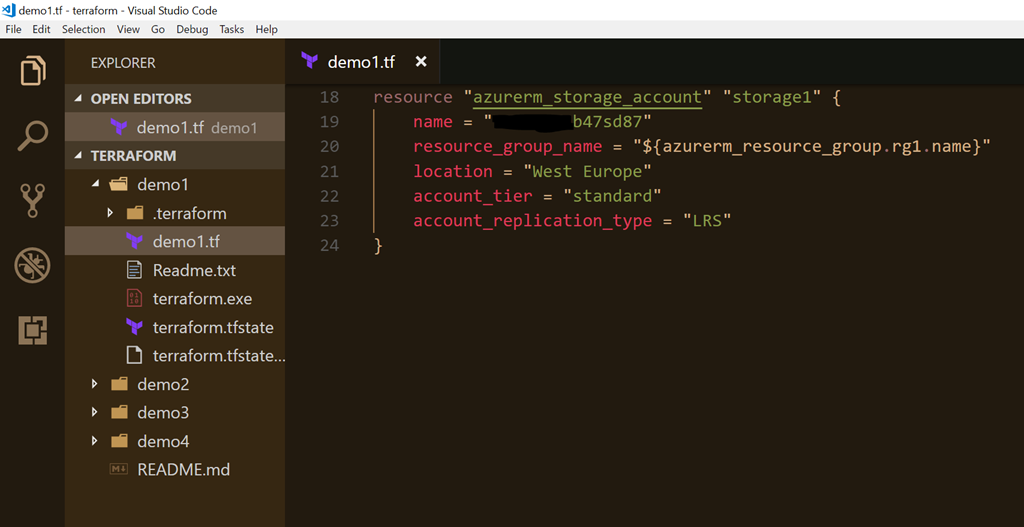Open the Debug view icon
Image resolution: width=1024 pixels, height=527 pixels.
click(x=32, y=266)
